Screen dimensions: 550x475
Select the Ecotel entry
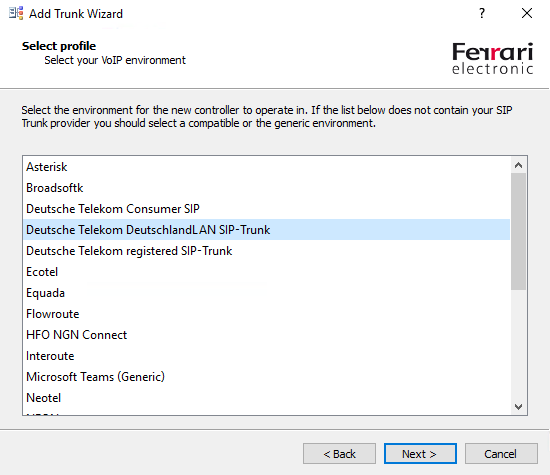tap(266, 272)
